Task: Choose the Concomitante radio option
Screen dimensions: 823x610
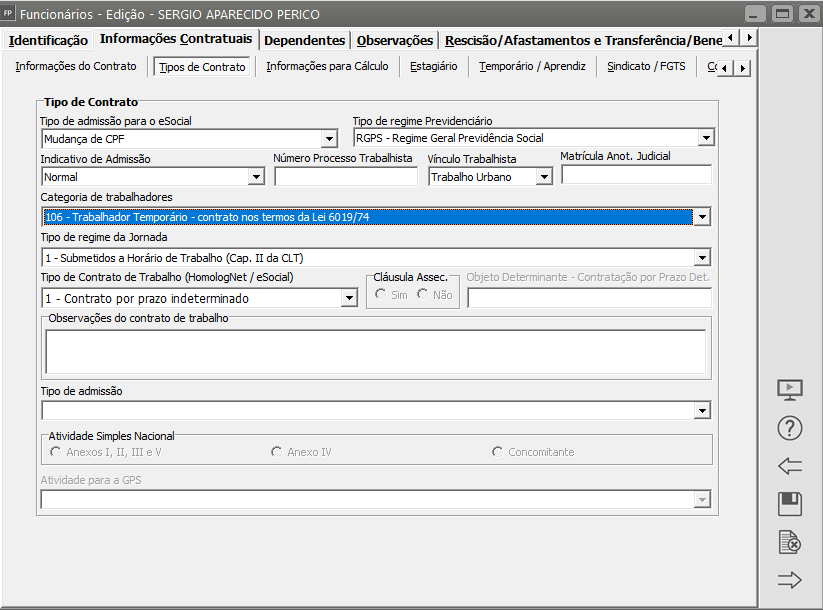Action: click(498, 452)
